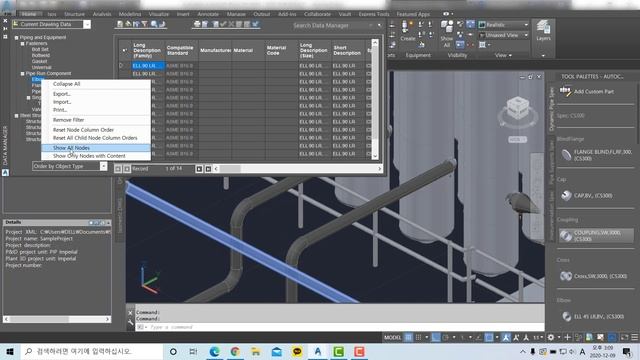Click the Create equipment ribbon button
This screenshot has height=360, width=640.
coord(407,31)
